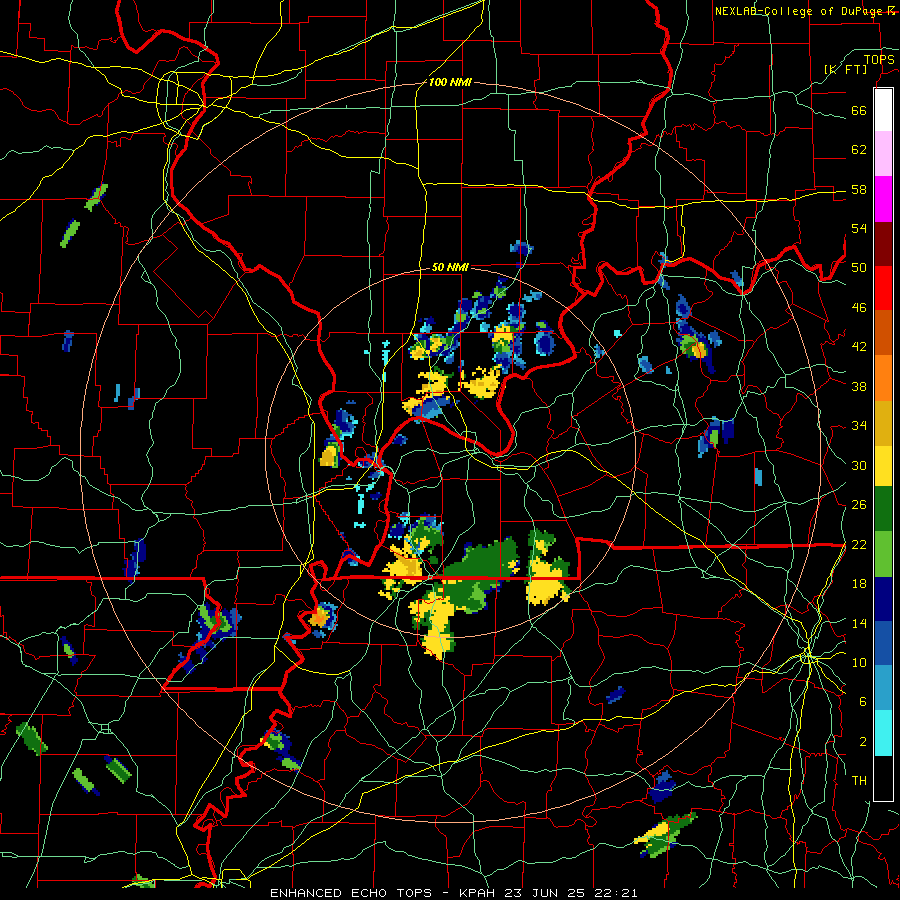The height and width of the screenshot is (900, 900).
Task: Click the "TOPS" legend title
Action: 879,60
